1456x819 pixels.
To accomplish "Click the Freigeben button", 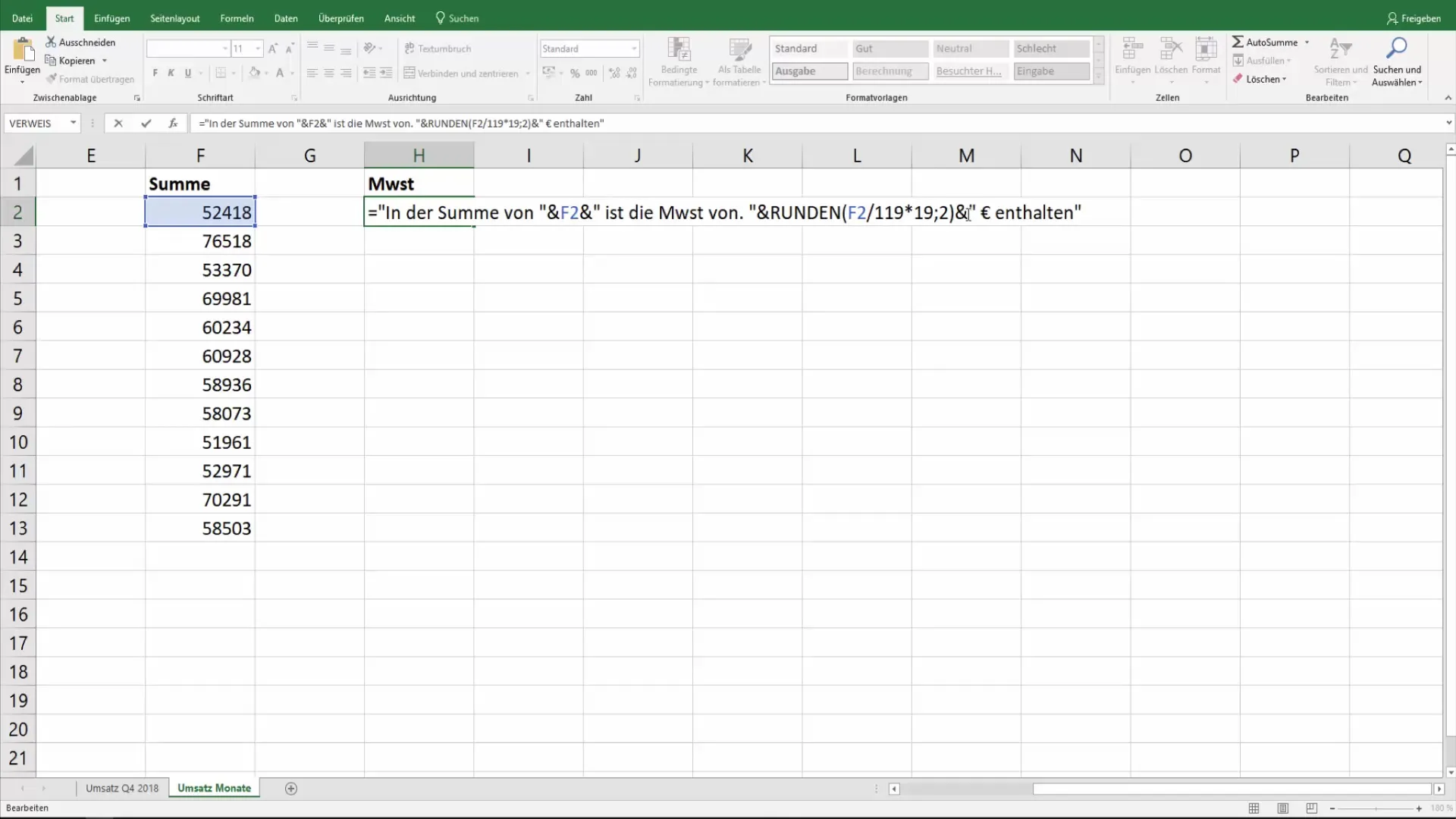I will click(x=1414, y=18).
